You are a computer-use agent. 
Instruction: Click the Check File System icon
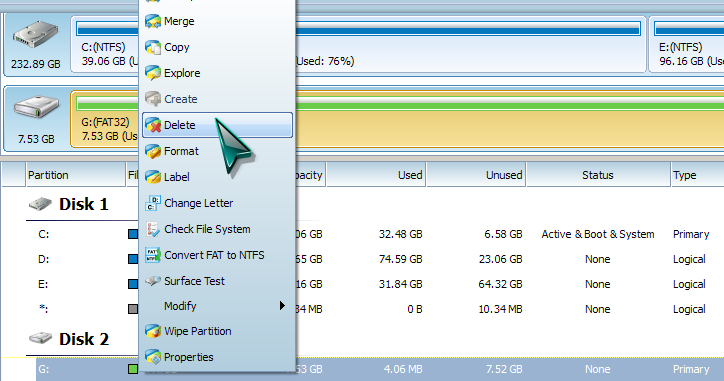[153, 229]
